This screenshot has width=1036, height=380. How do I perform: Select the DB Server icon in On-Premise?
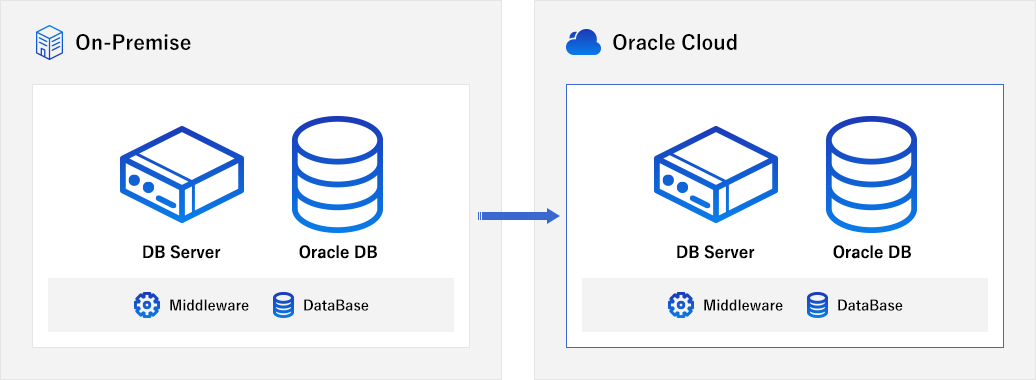coord(182,174)
